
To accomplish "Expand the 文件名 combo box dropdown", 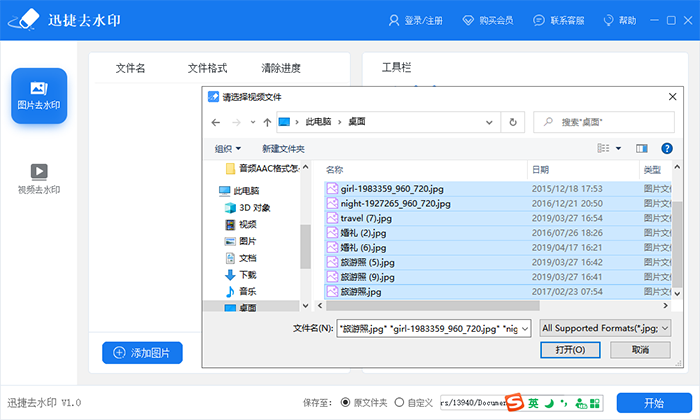I will [x=525, y=329].
